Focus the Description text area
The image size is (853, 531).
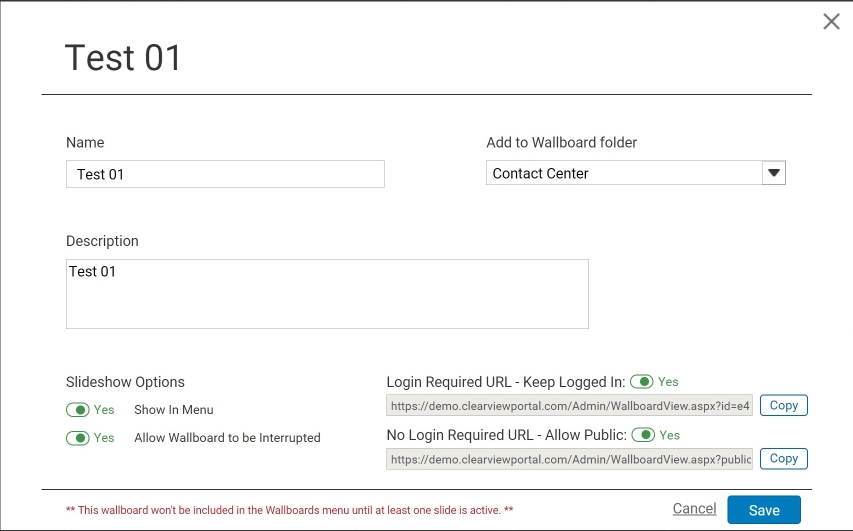[x=327, y=294]
